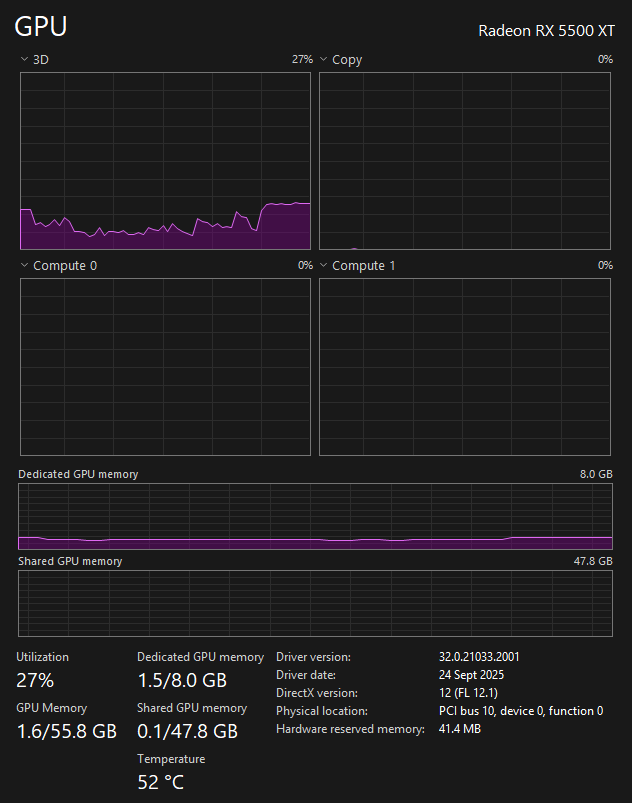Open the Compute 1 engine dropdown chevron
632x803 pixels.
coord(323,265)
